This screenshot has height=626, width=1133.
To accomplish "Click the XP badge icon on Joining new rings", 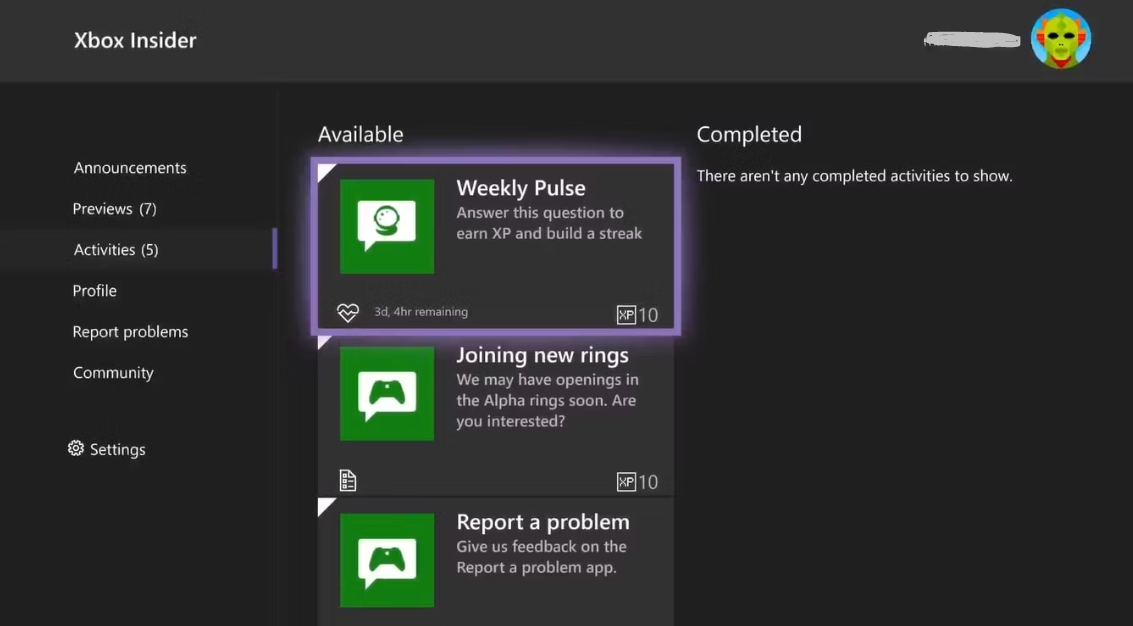I will 626,481.
